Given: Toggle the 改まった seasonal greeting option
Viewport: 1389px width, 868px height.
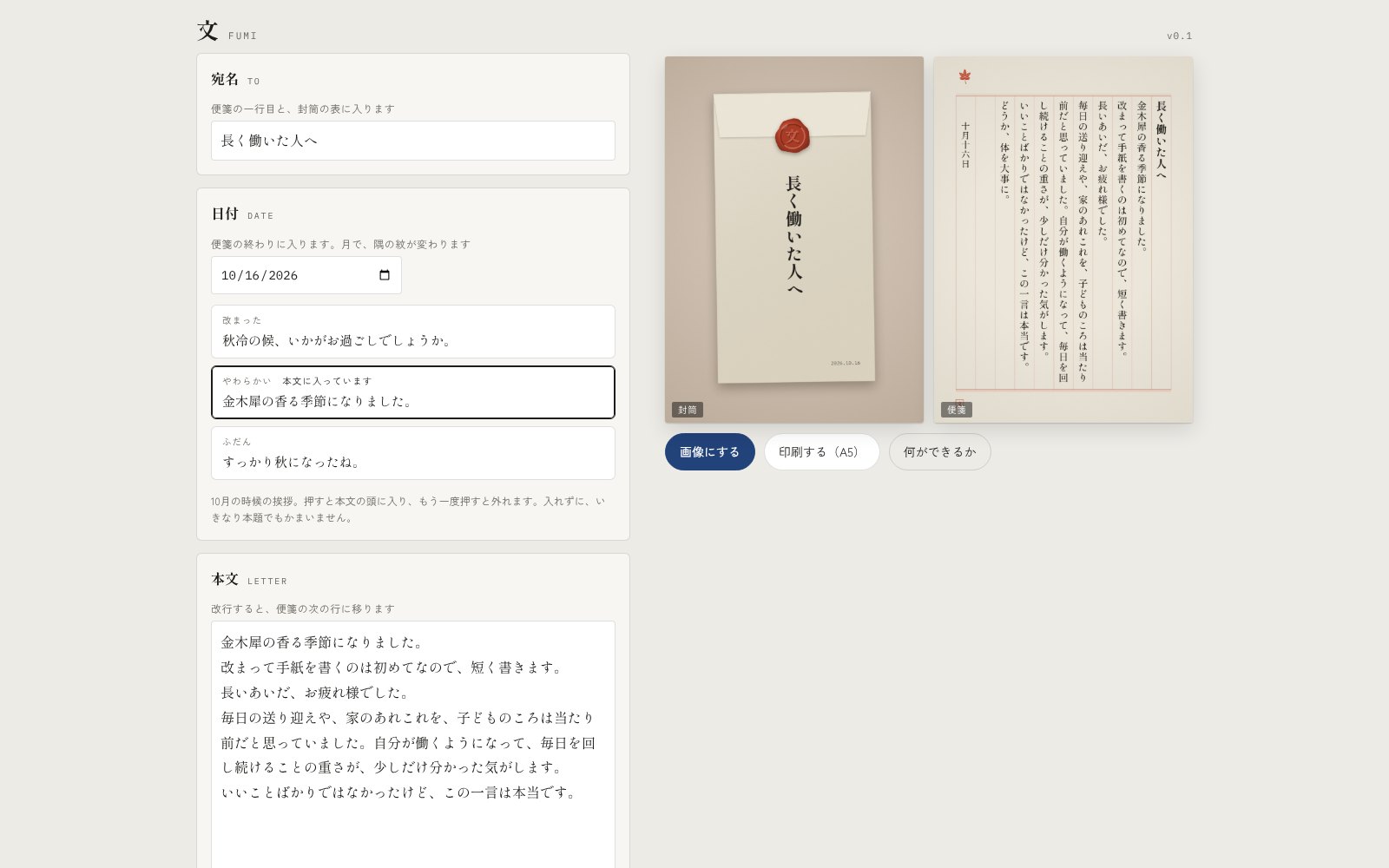Looking at the screenshot, I should point(413,332).
